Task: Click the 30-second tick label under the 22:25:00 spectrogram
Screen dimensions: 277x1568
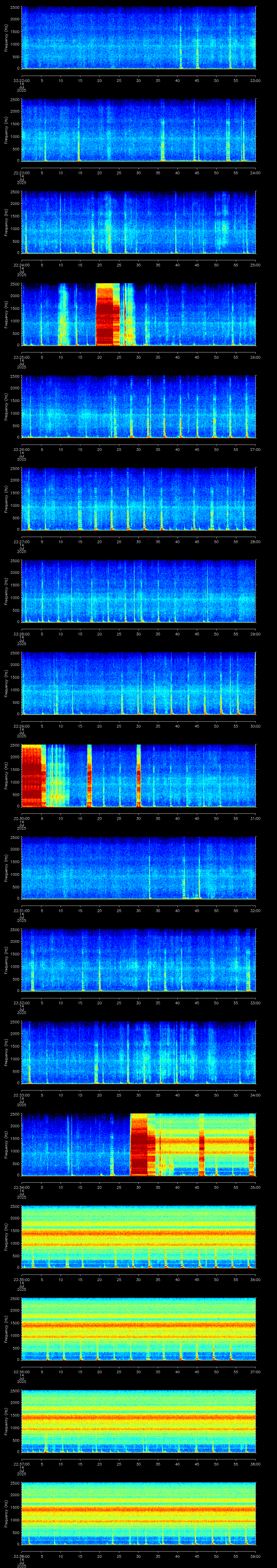Action: (138, 357)
